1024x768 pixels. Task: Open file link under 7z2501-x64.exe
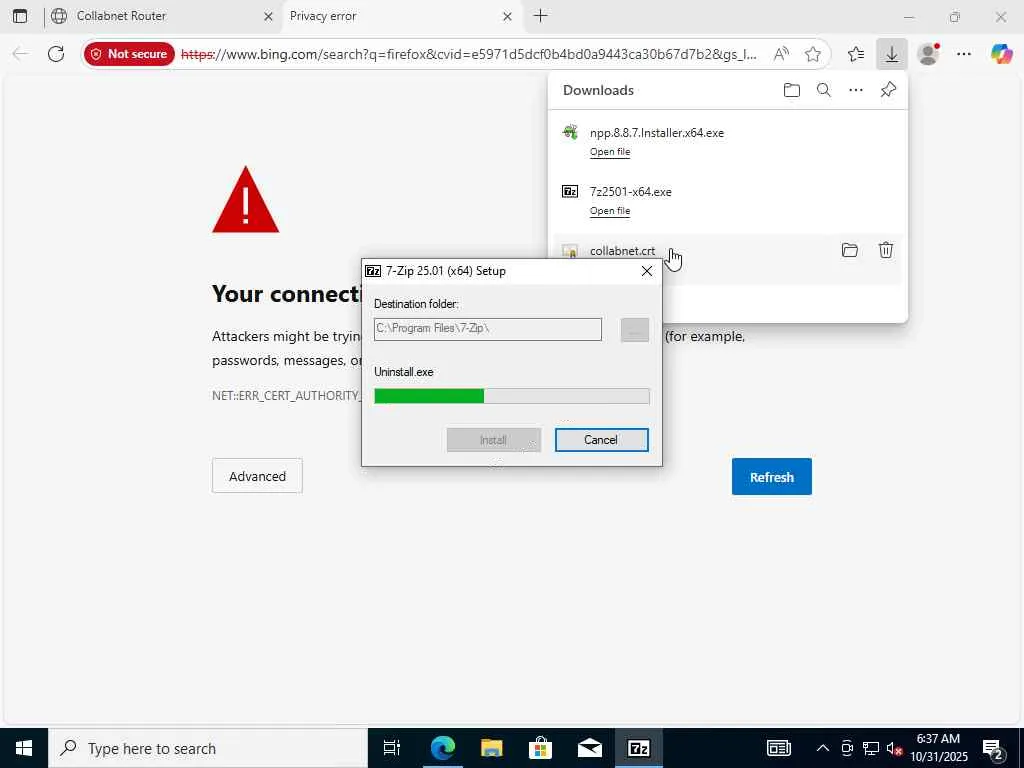[x=610, y=211]
